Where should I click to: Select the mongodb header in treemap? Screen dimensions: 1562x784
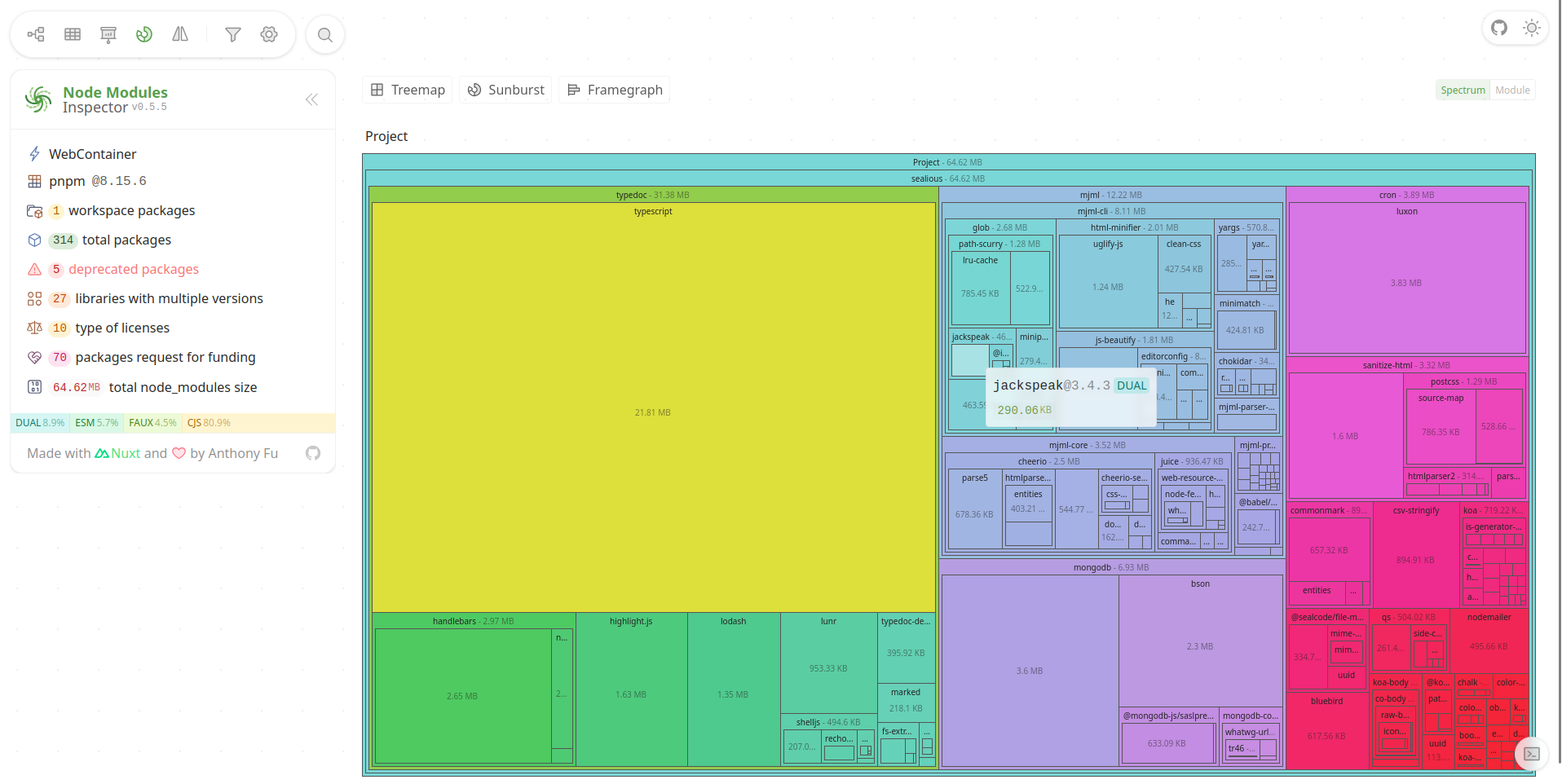(x=1111, y=567)
